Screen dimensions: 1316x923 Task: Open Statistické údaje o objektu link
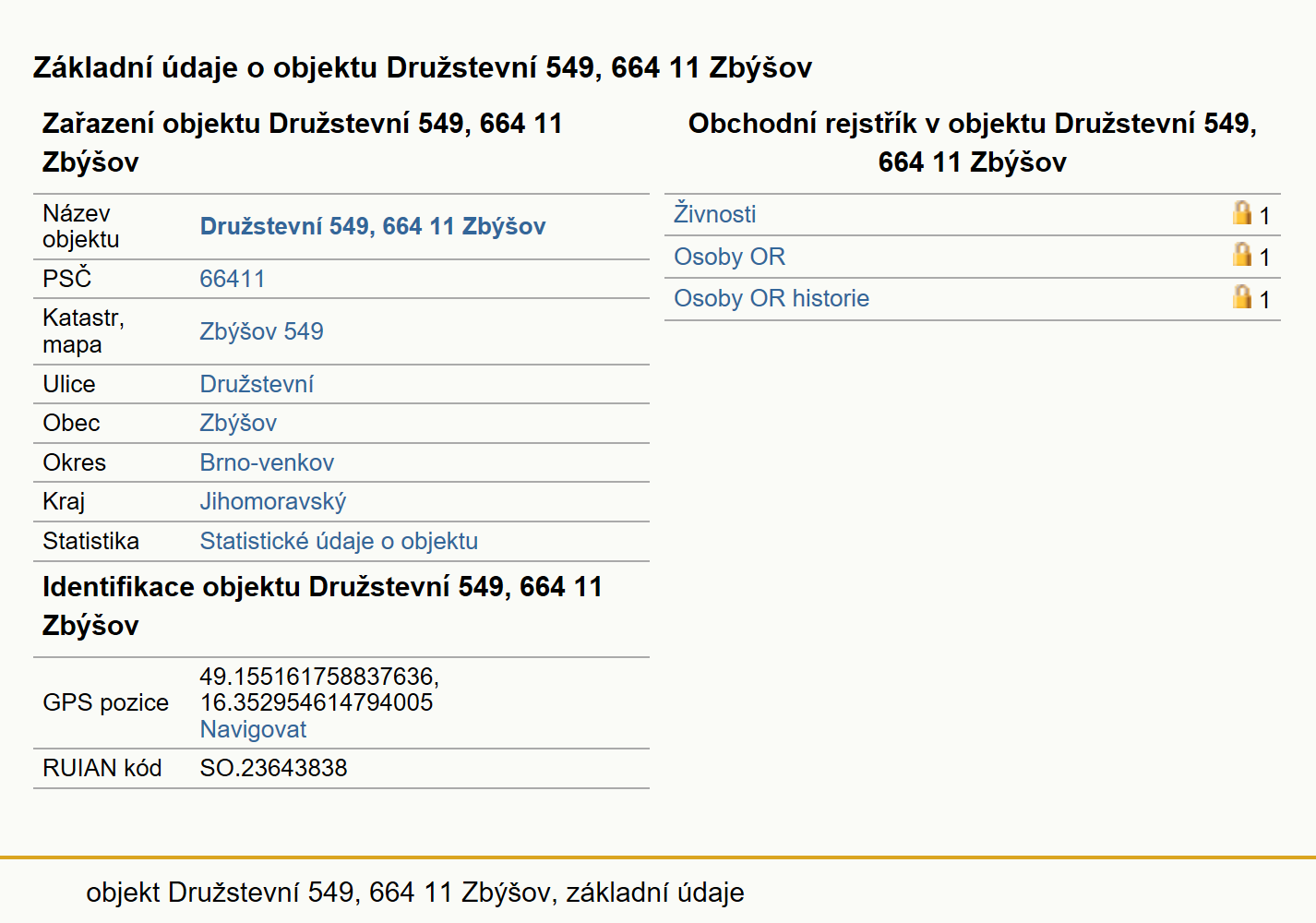coord(339,541)
